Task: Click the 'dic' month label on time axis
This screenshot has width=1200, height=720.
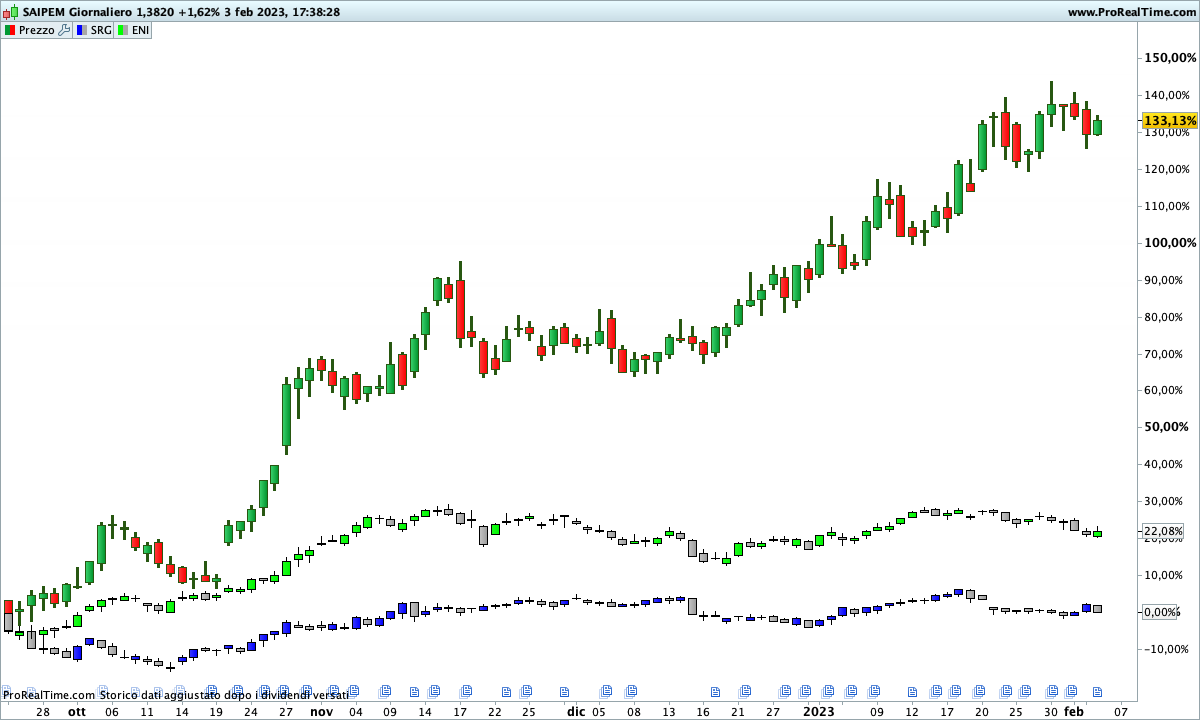Action: [x=576, y=712]
